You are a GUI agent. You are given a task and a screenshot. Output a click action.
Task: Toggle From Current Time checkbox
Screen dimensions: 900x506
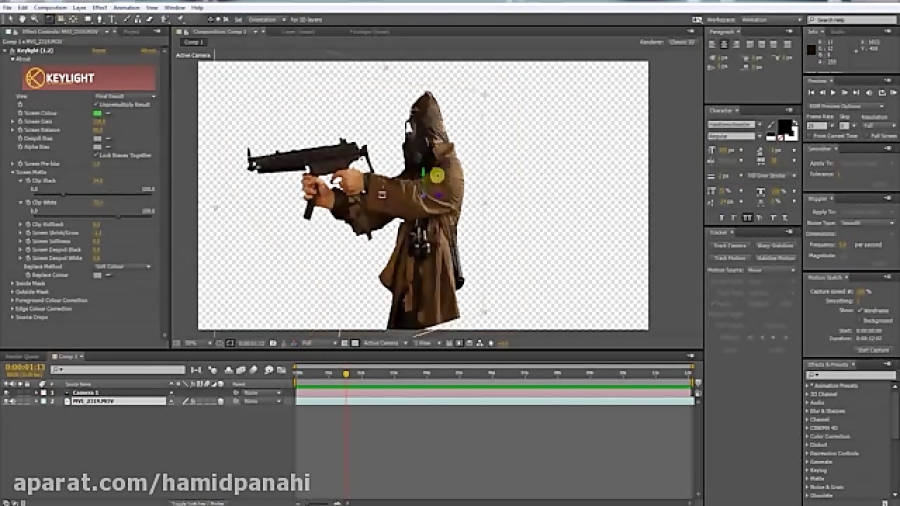[810, 136]
